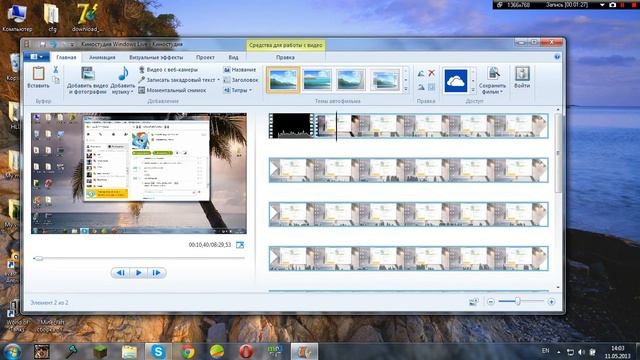
Task: Click Видео с веб-камеры
Action: pyautogui.click(x=169, y=70)
